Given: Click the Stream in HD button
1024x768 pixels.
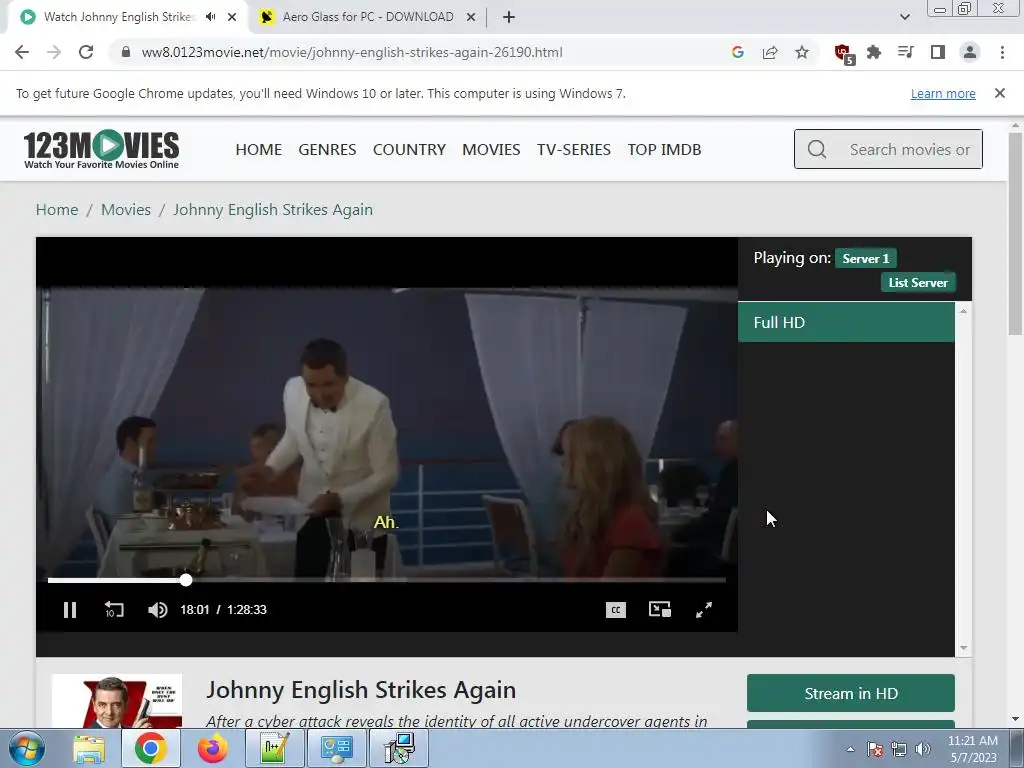Looking at the screenshot, I should point(850,693).
